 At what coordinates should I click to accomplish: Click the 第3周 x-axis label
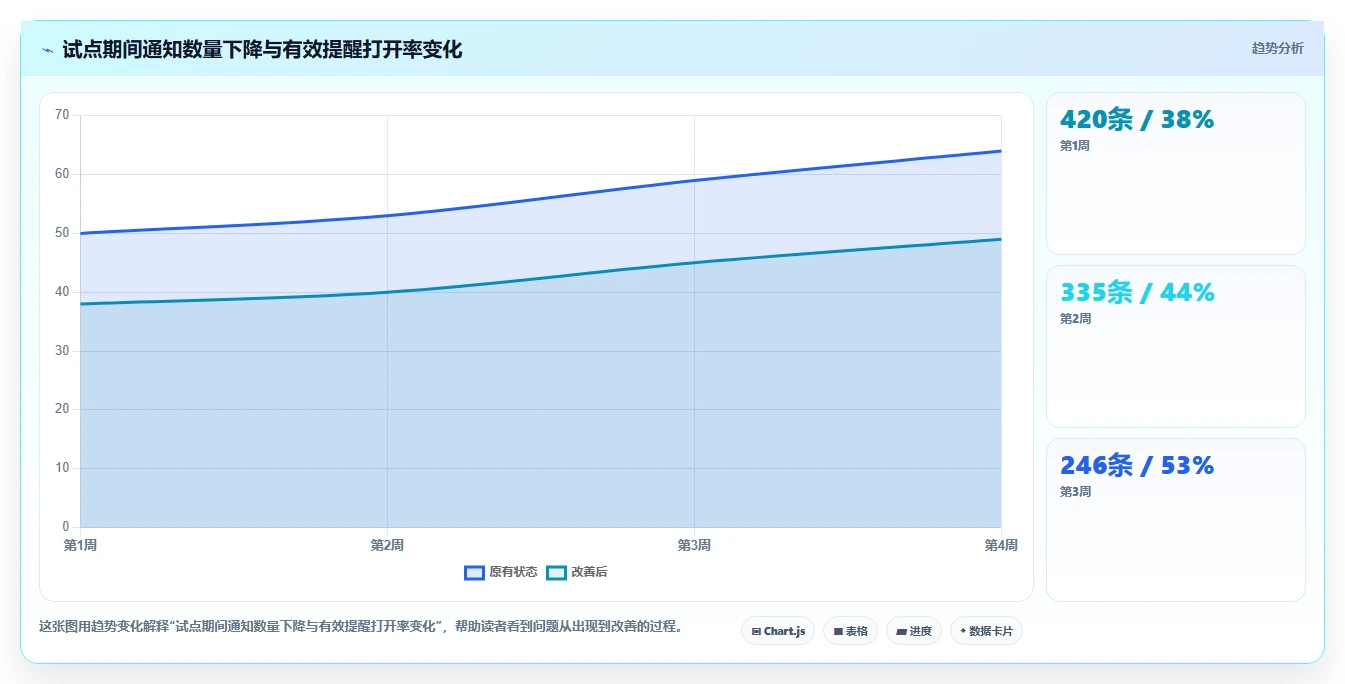pyautogui.click(x=694, y=545)
